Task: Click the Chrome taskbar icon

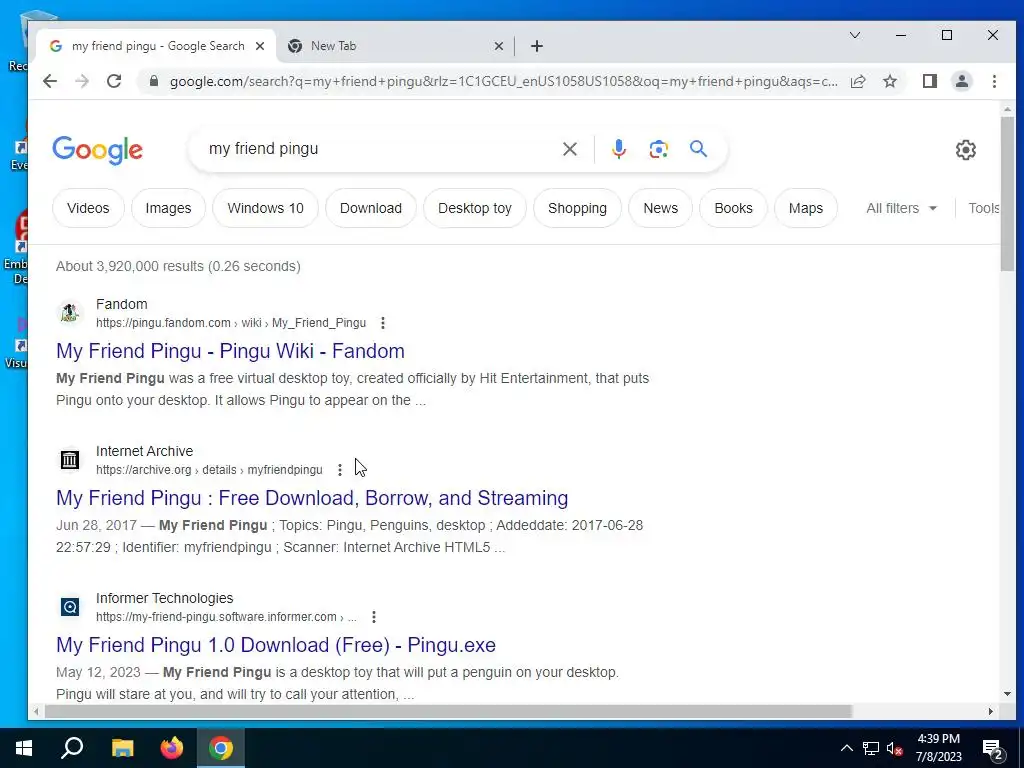Action: [x=221, y=748]
